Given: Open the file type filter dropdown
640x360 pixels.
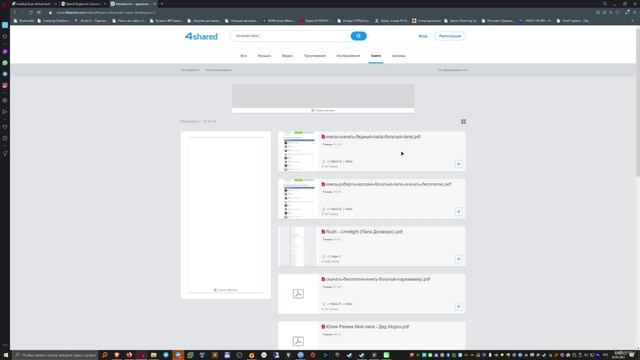Looking at the screenshot, I should 190,70.
